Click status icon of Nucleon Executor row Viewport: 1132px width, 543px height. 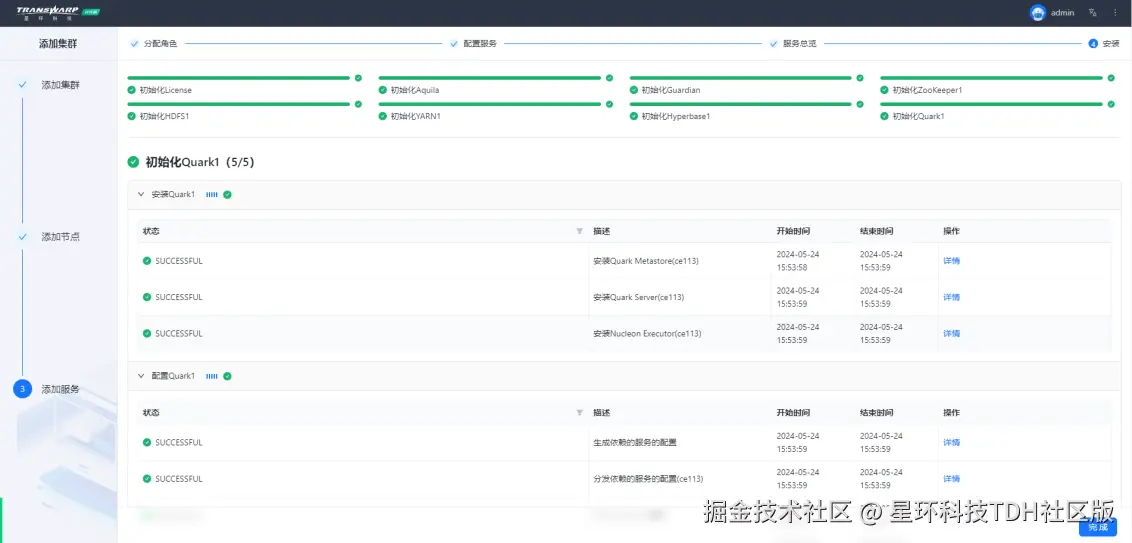[147, 334]
